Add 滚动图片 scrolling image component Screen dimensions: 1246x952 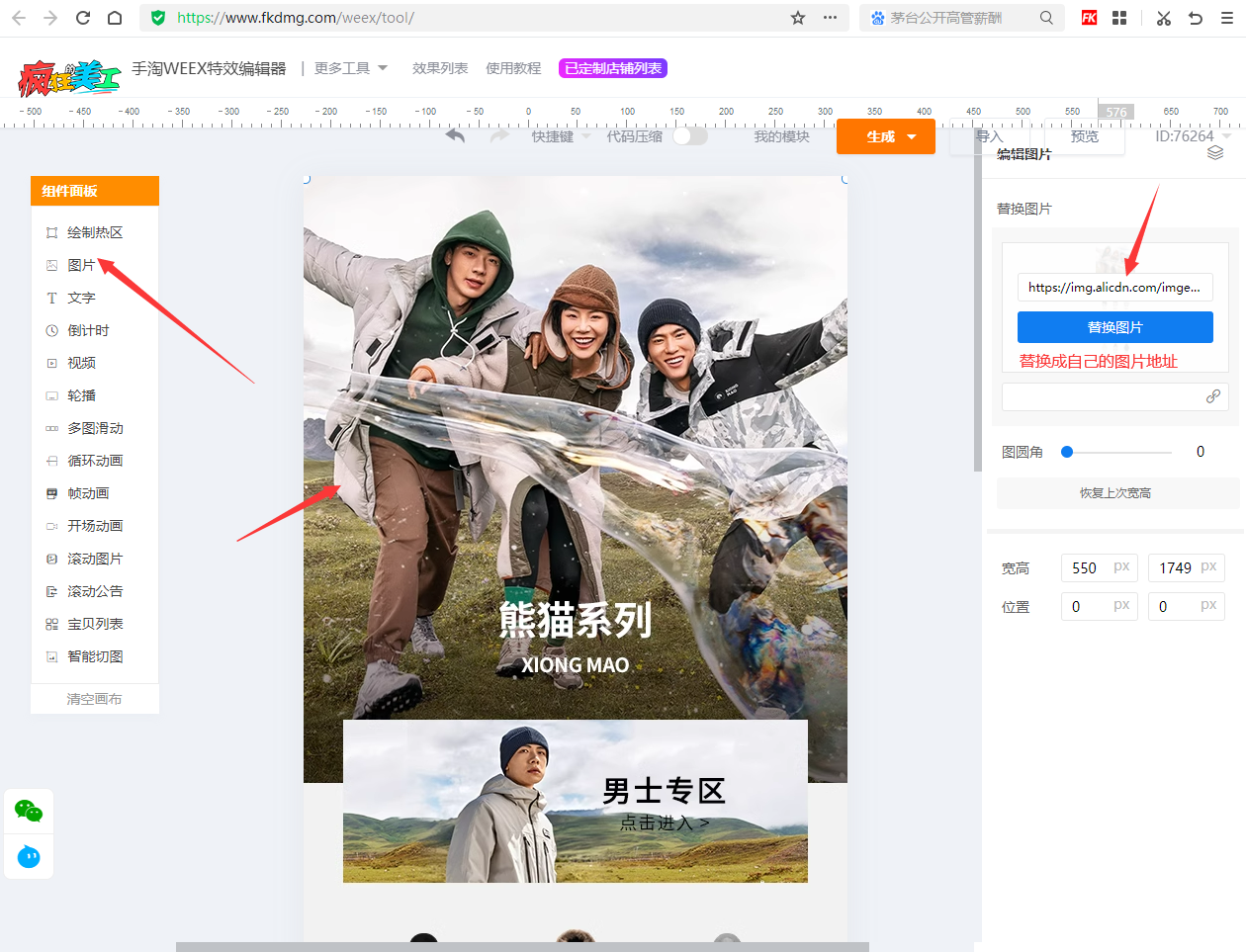95,559
